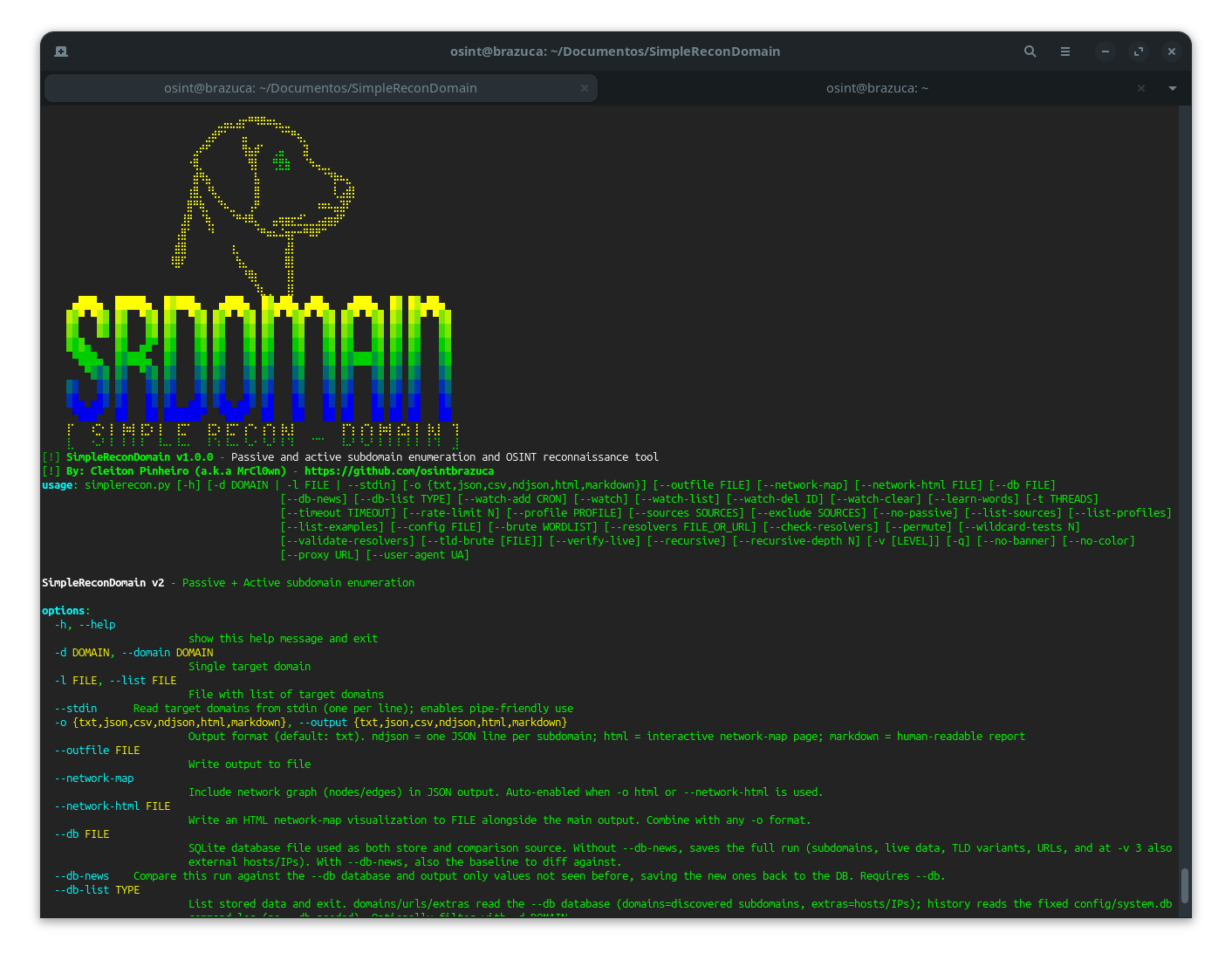Open the hamburger menu in title bar

[x=1065, y=51]
